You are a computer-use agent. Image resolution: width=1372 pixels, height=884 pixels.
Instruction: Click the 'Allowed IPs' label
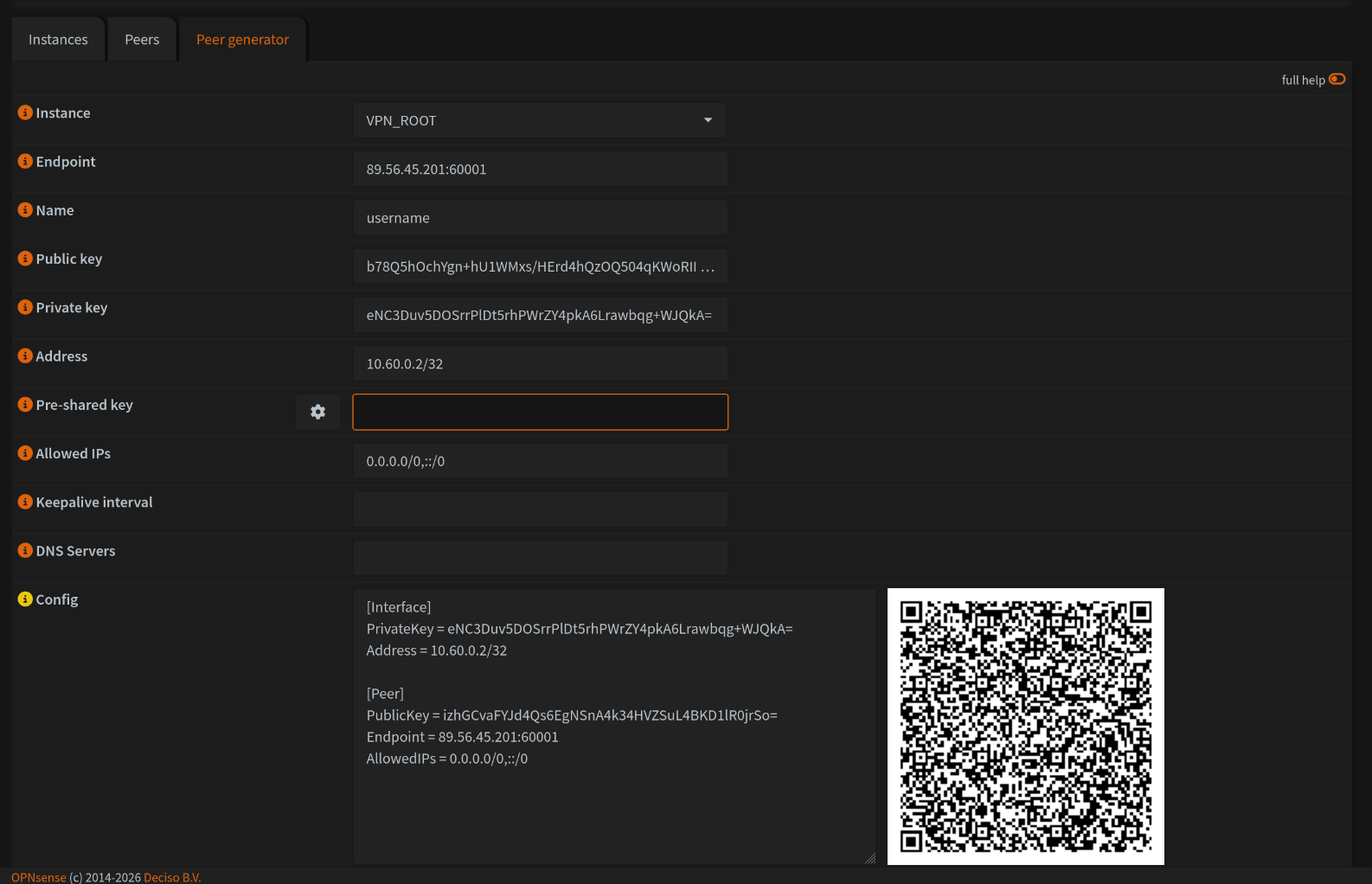point(73,453)
